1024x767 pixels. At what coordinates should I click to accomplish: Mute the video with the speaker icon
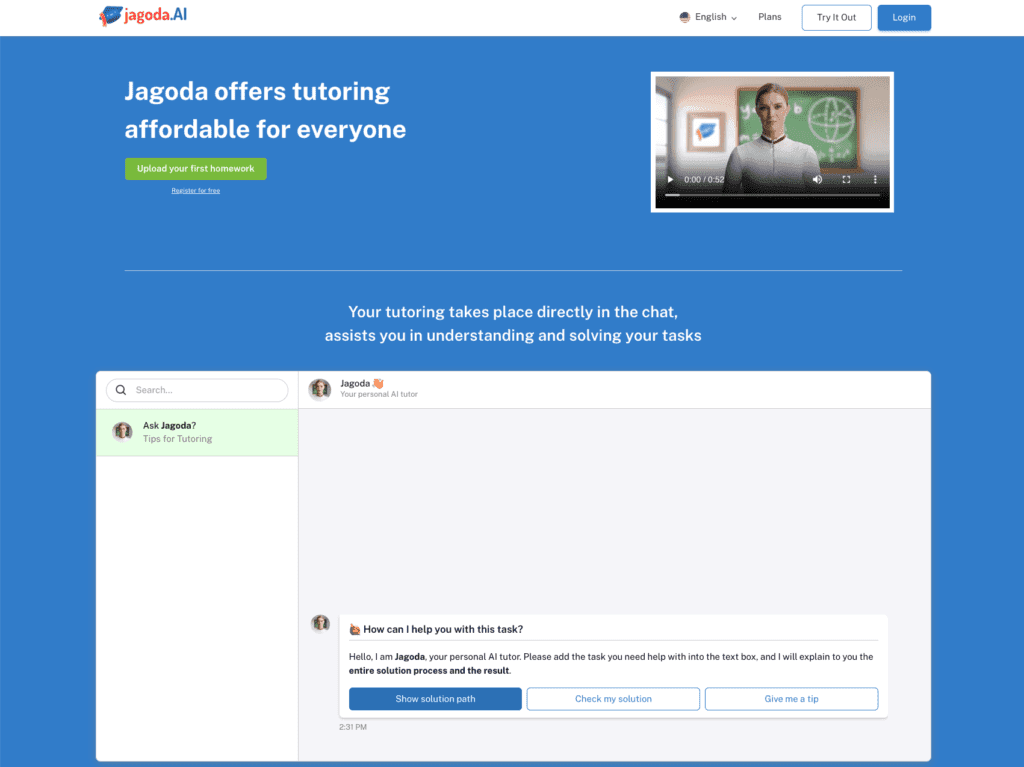coord(817,180)
